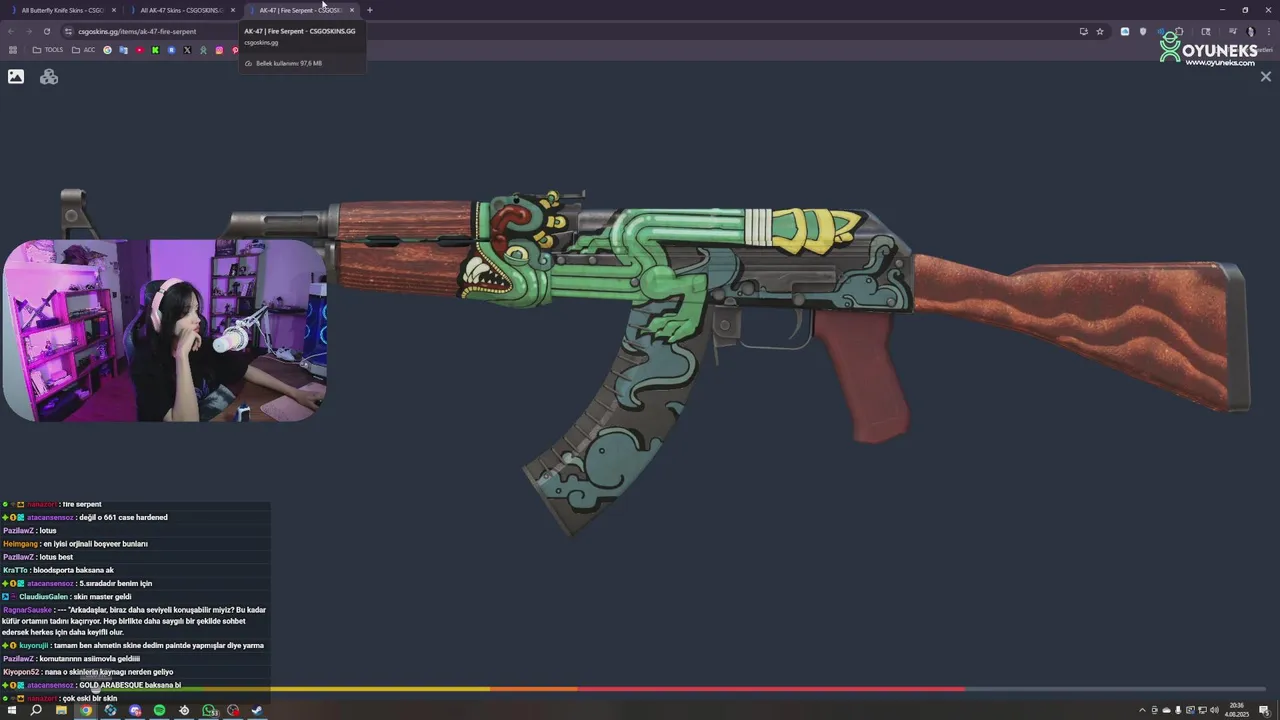Switch to the All AK-47 Skins tab
Image resolution: width=1280 pixels, height=720 pixels.
(181, 10)
